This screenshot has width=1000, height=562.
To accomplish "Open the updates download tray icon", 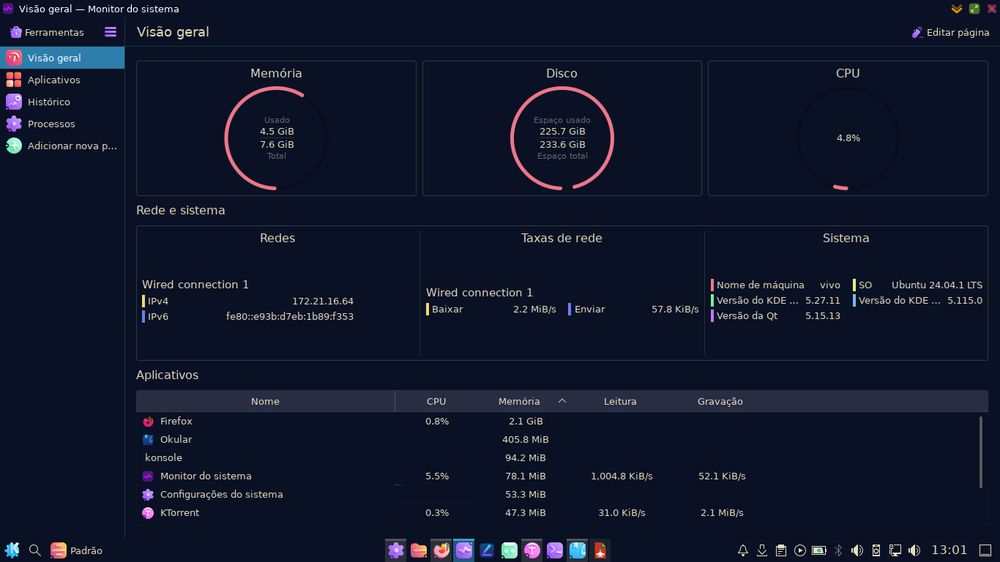I will pos(762,550).
